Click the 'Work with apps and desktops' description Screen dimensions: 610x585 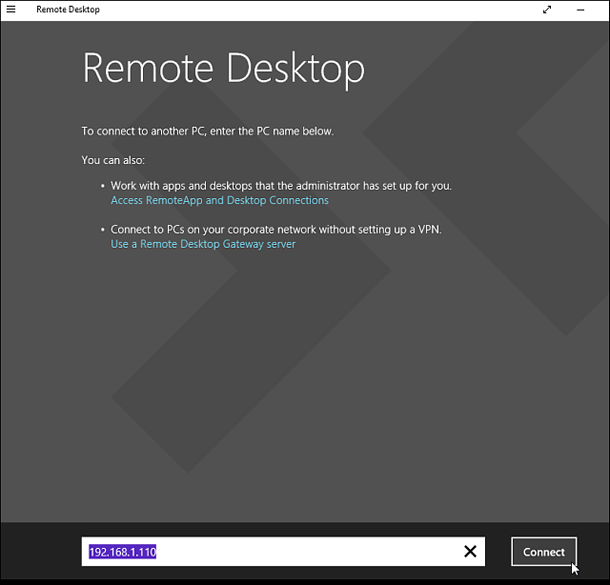pyautogui.click(x=280, y=186)
